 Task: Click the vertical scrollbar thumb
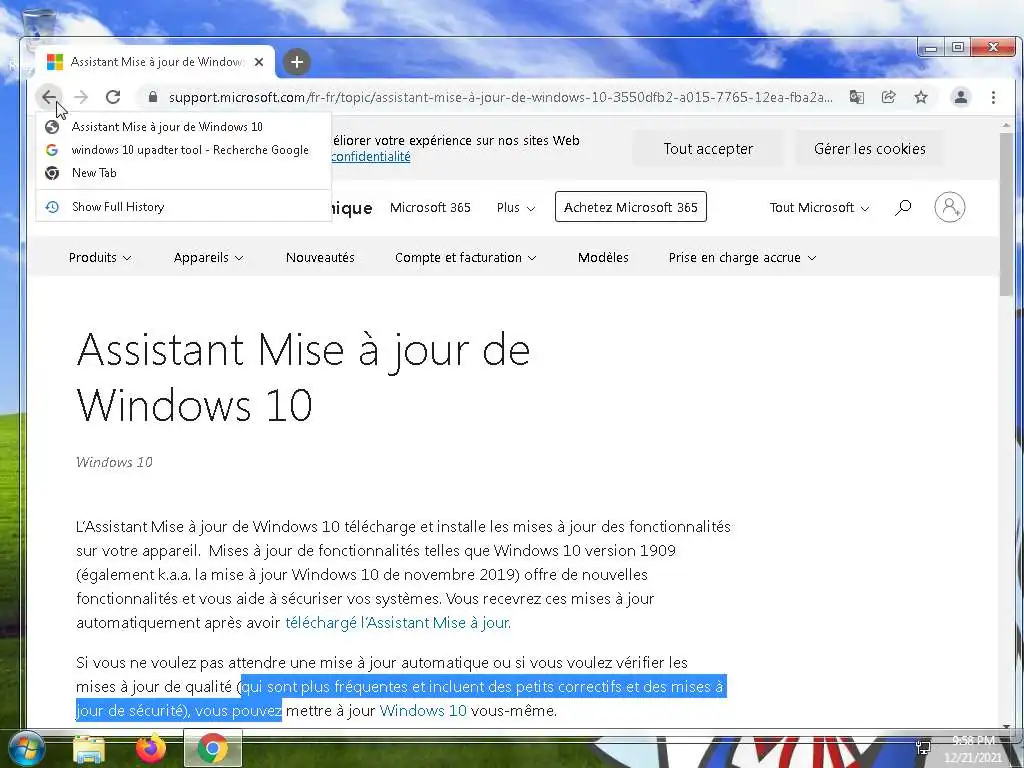(x=1006, y=214)
